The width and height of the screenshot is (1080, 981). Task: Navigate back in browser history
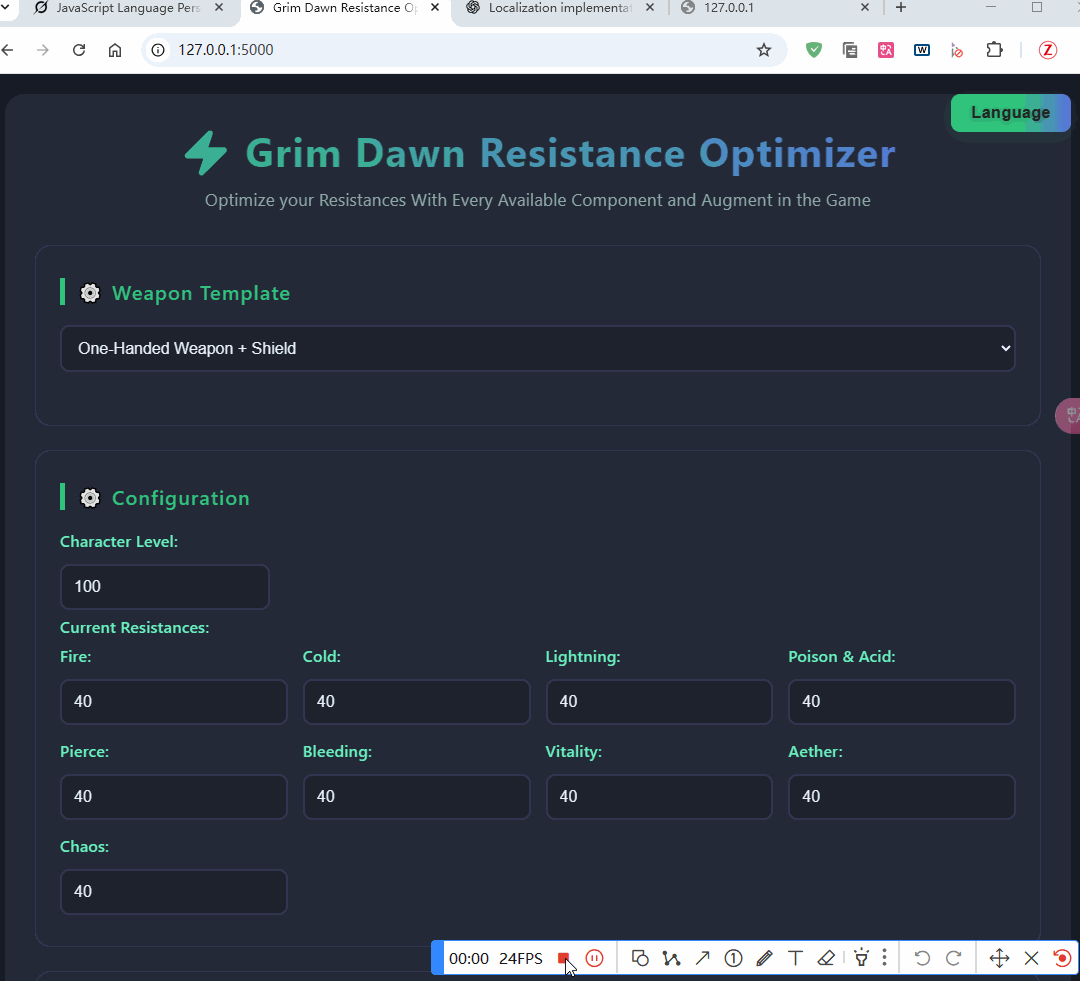point(7,50)
